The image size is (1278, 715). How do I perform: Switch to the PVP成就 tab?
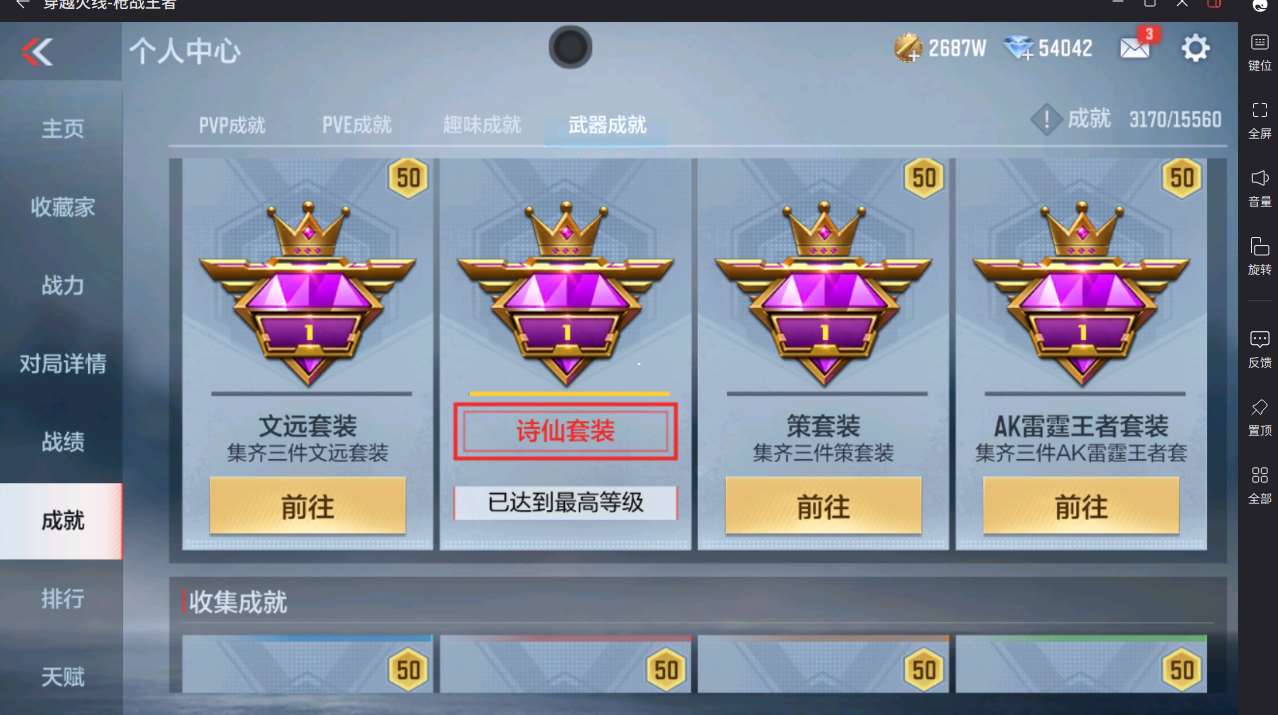(232, 125)
